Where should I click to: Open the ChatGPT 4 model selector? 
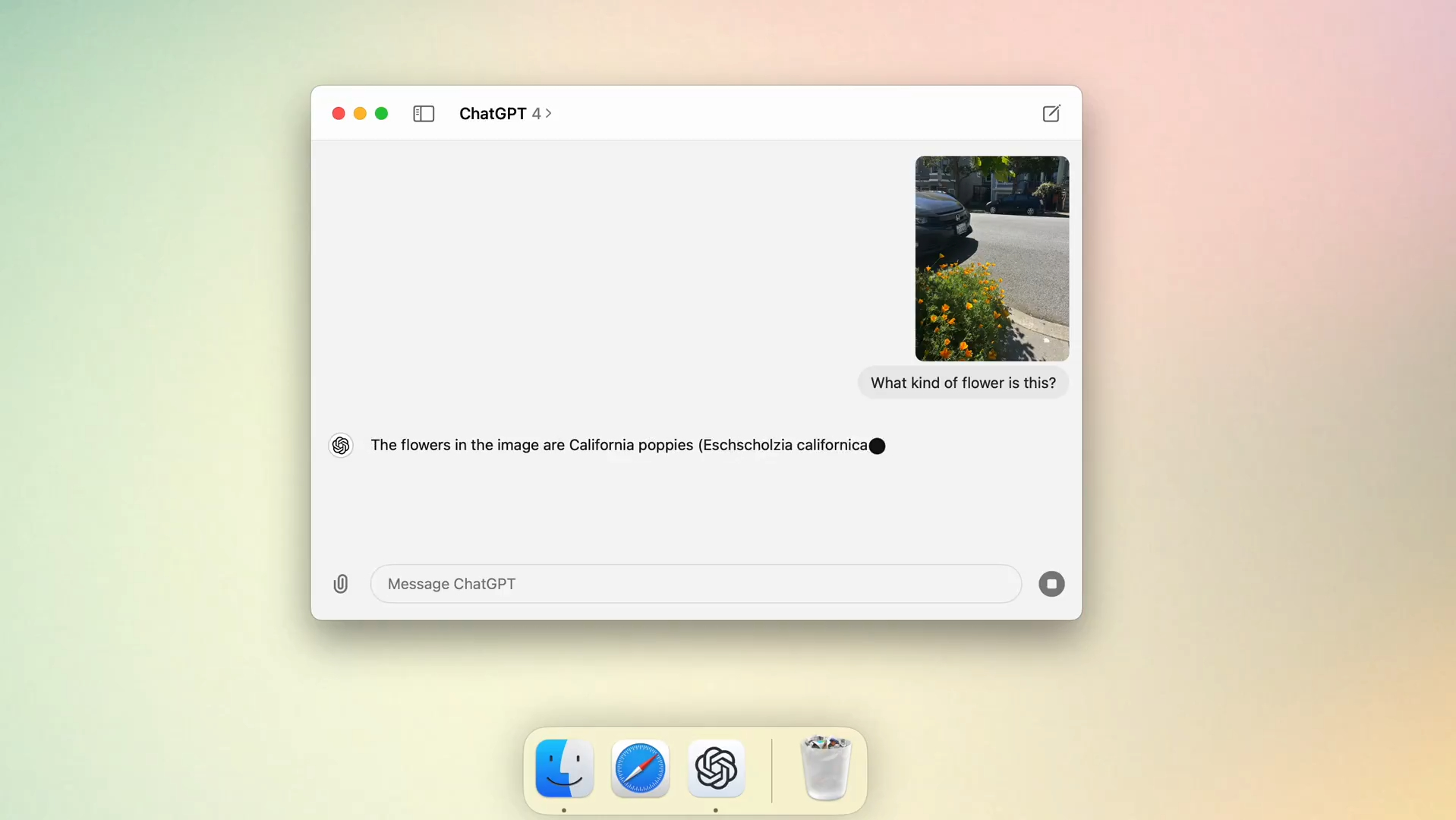506,114
